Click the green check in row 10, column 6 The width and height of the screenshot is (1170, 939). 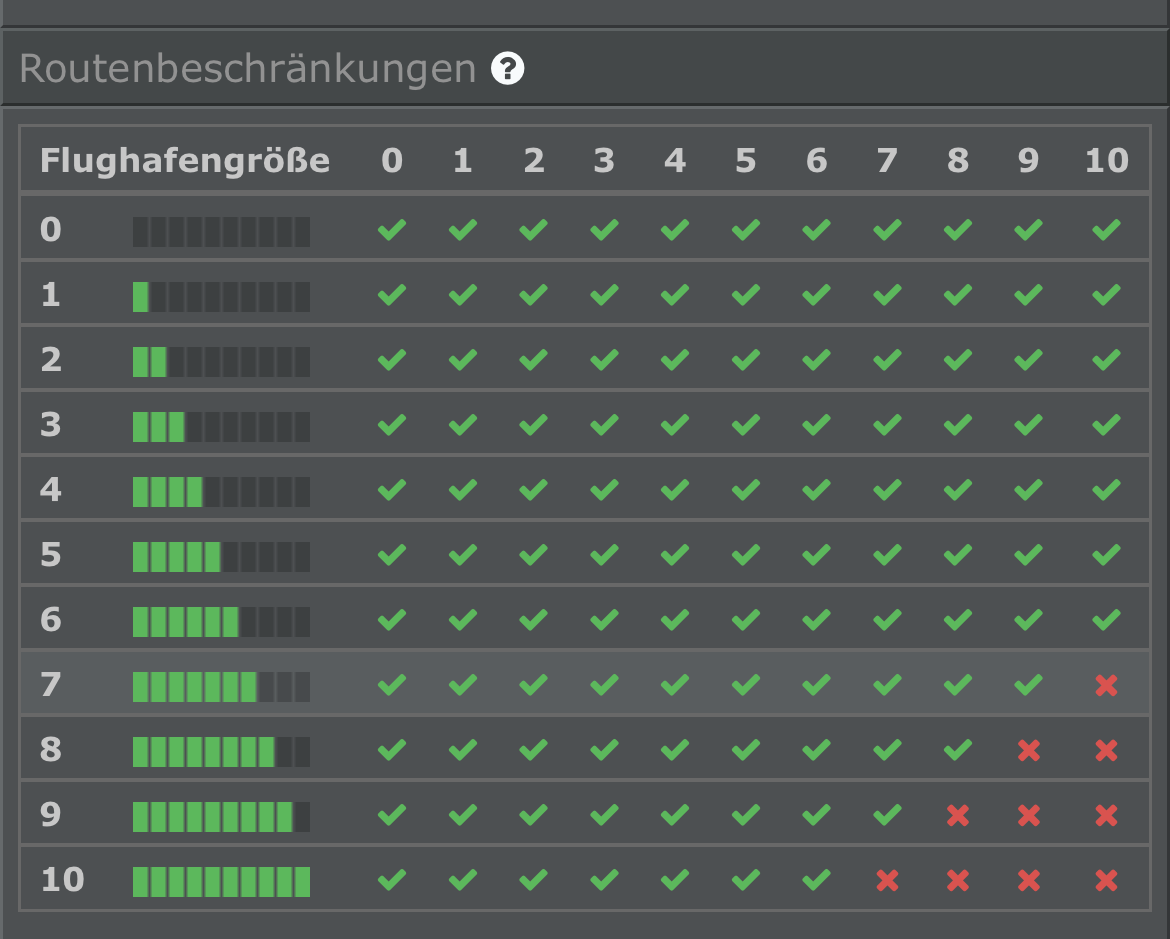click(816, 880)
